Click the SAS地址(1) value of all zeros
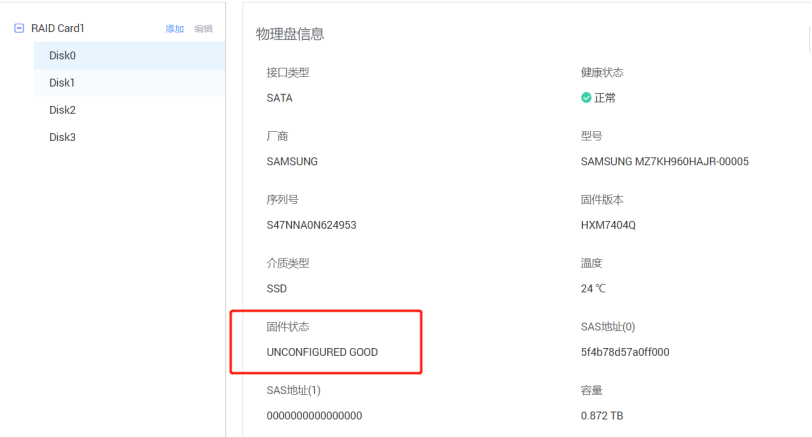 click(x=314, y=415)
